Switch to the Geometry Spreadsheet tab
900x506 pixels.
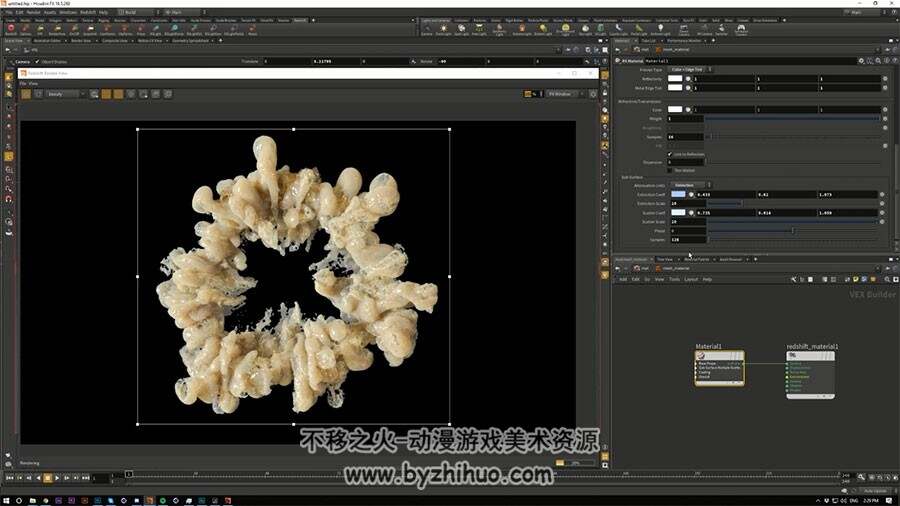pyautogui.click(x=191, y=41)
